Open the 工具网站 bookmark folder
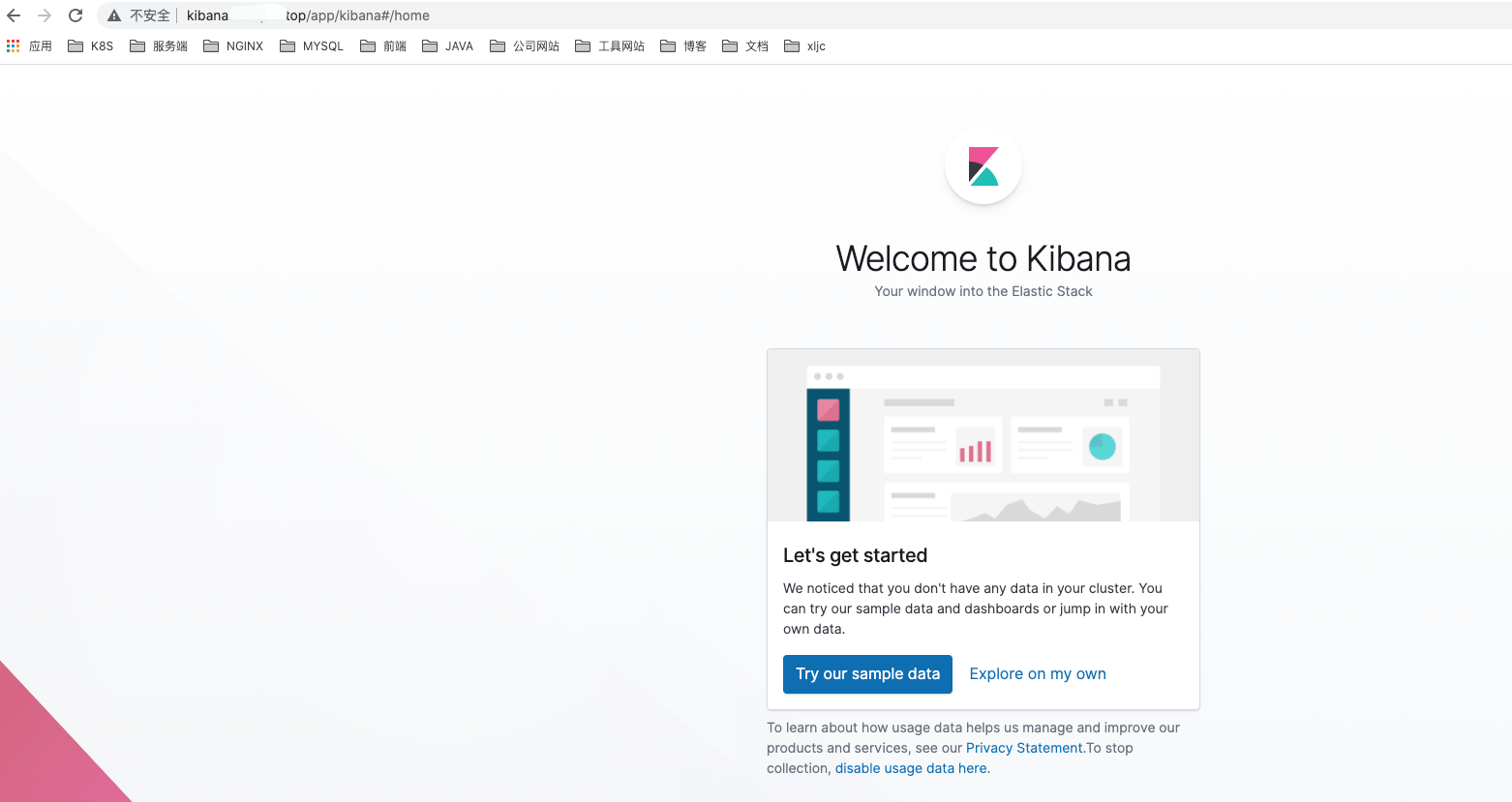The height and width of the screenshot is (802, 1512). coord(610,46)
